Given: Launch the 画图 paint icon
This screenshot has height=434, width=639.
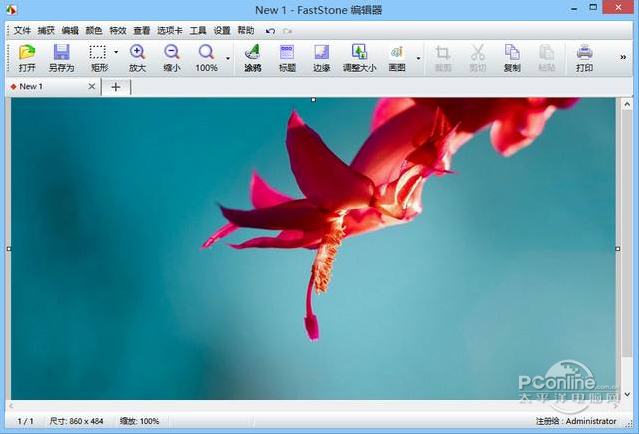Looking at the screenshot, I should pyautogui.click(x=397, y=58).
